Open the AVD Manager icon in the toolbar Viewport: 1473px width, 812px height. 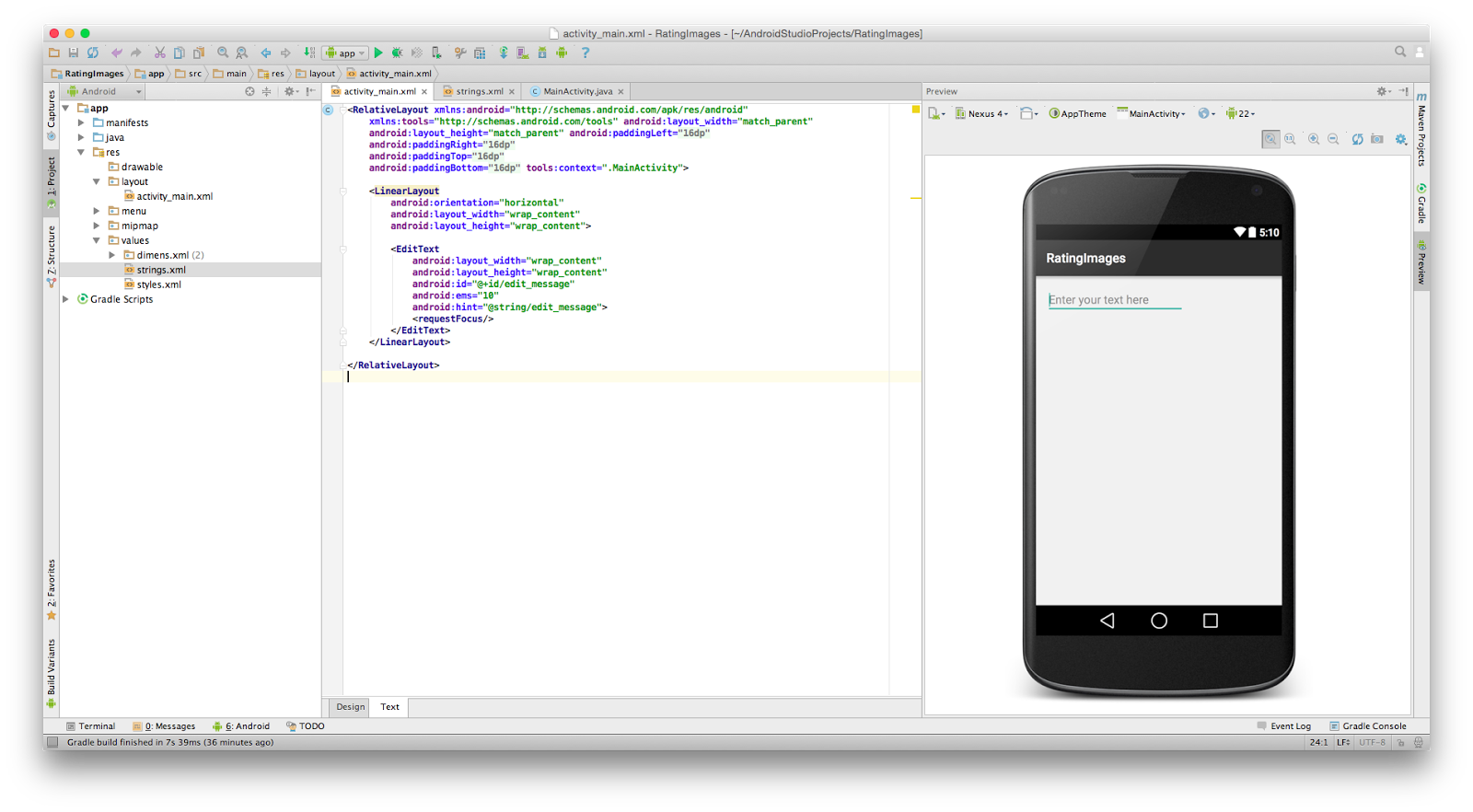523,52
